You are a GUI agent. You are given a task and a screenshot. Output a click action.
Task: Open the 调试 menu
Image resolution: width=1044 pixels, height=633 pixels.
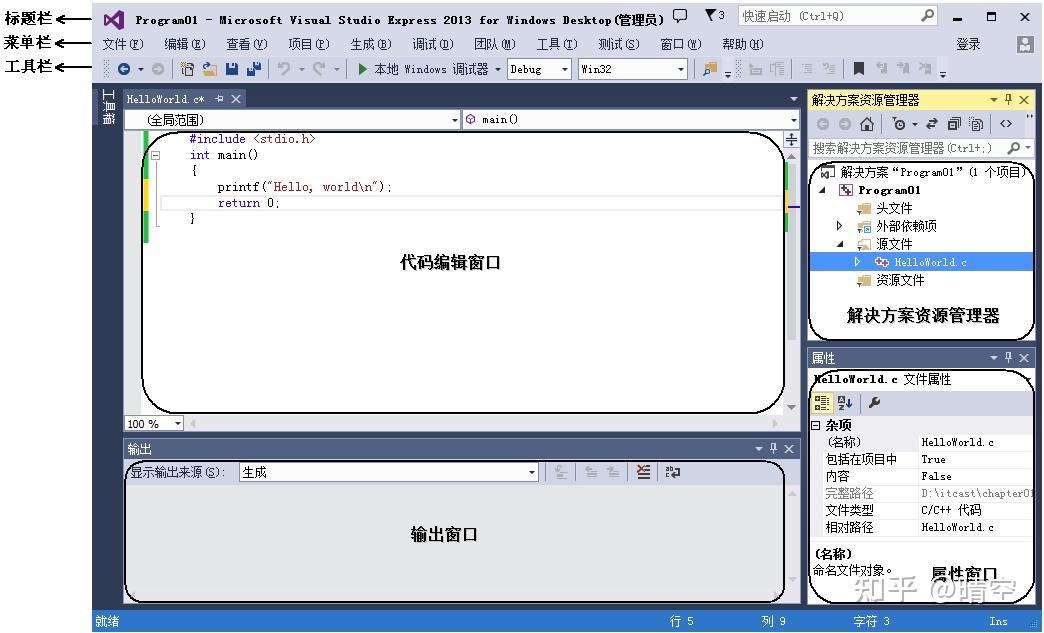[x=432, y=44]
